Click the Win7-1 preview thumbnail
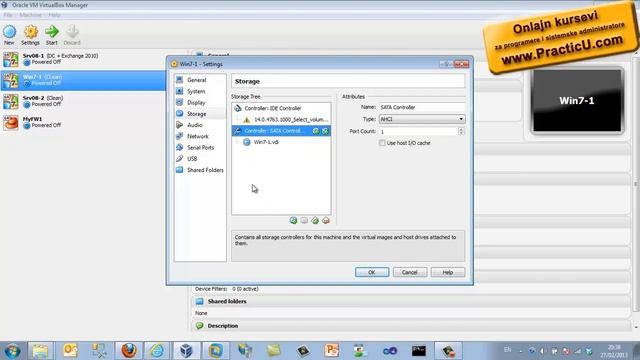The image size is (640, 360). pos(577,101)
